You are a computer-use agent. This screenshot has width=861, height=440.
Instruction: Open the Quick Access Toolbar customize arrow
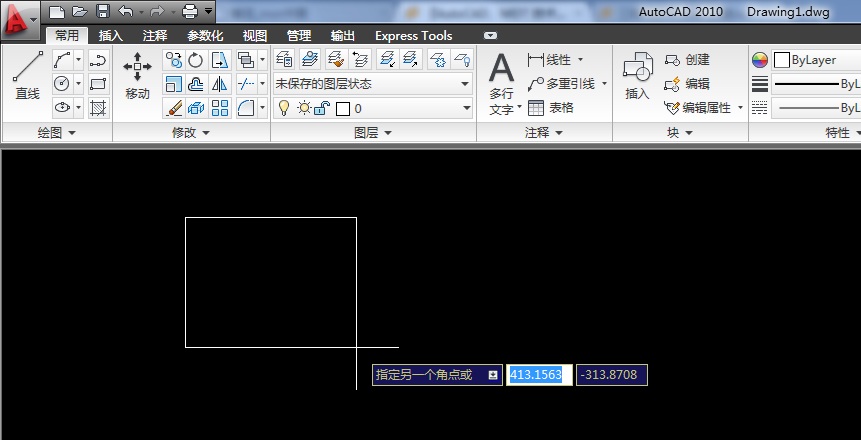coord(208,11)
